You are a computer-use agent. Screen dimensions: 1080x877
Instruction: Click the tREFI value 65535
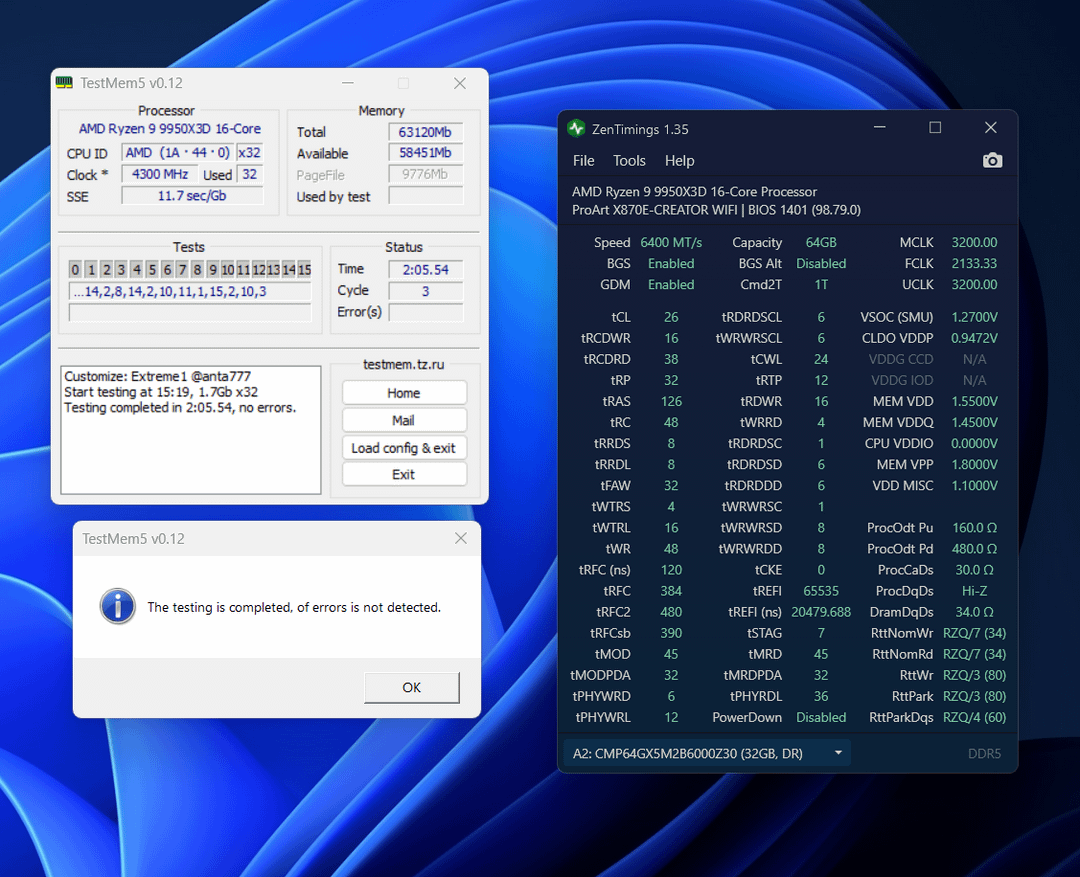(821, 591)
